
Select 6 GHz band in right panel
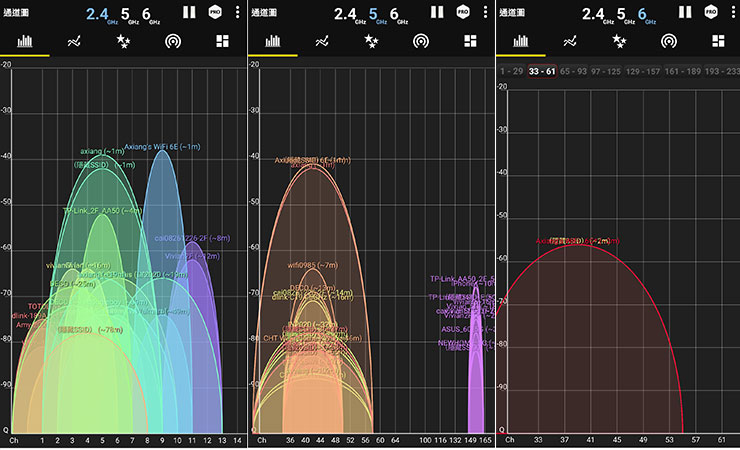[647, 15]
